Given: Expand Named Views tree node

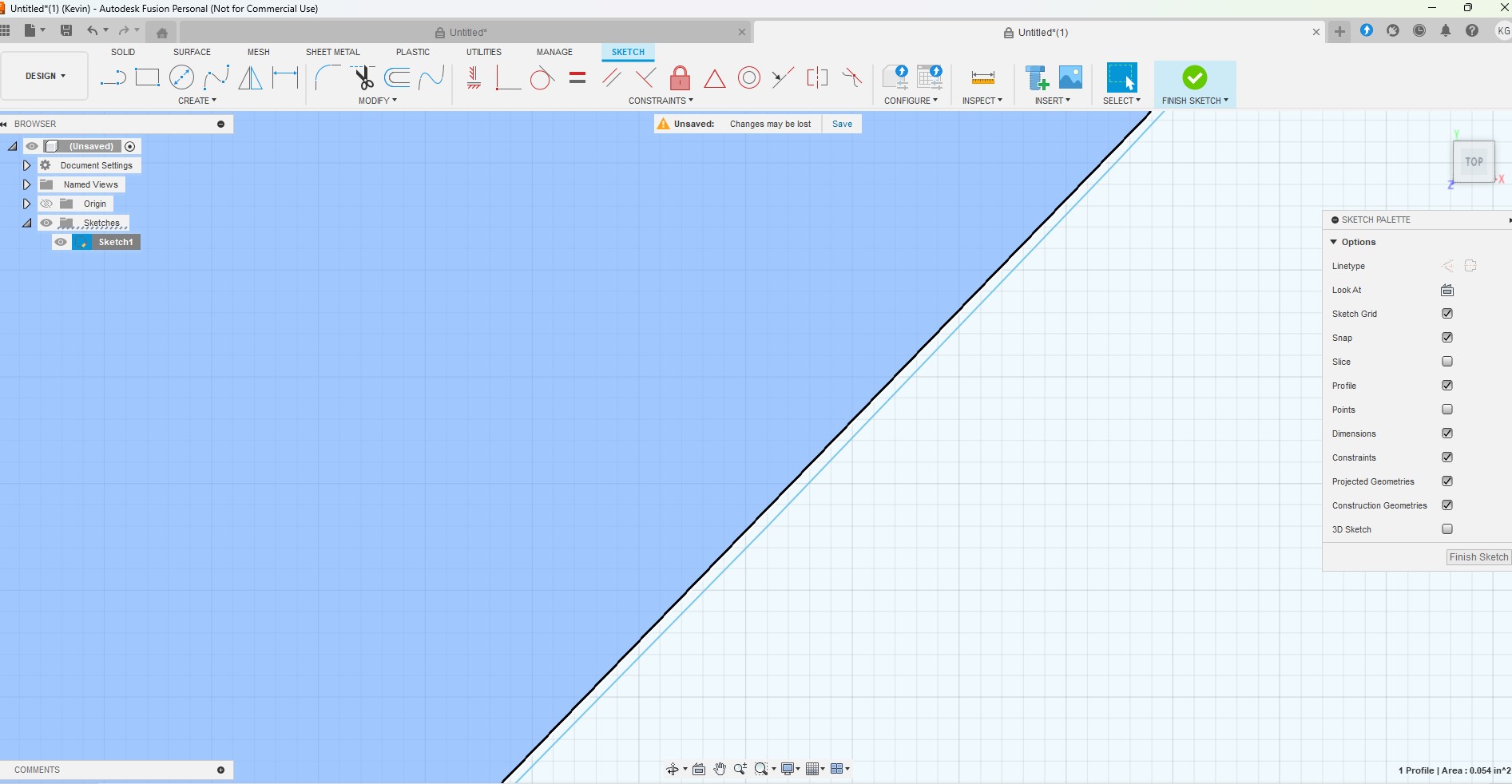Looking at the screenshot, I should coord(26,184).
